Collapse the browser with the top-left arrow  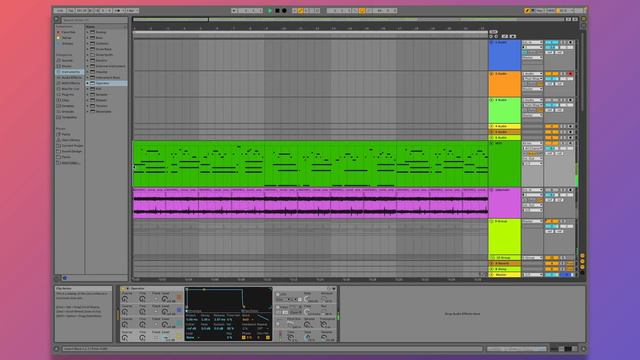pyautogui.click(x=57, y=20)
